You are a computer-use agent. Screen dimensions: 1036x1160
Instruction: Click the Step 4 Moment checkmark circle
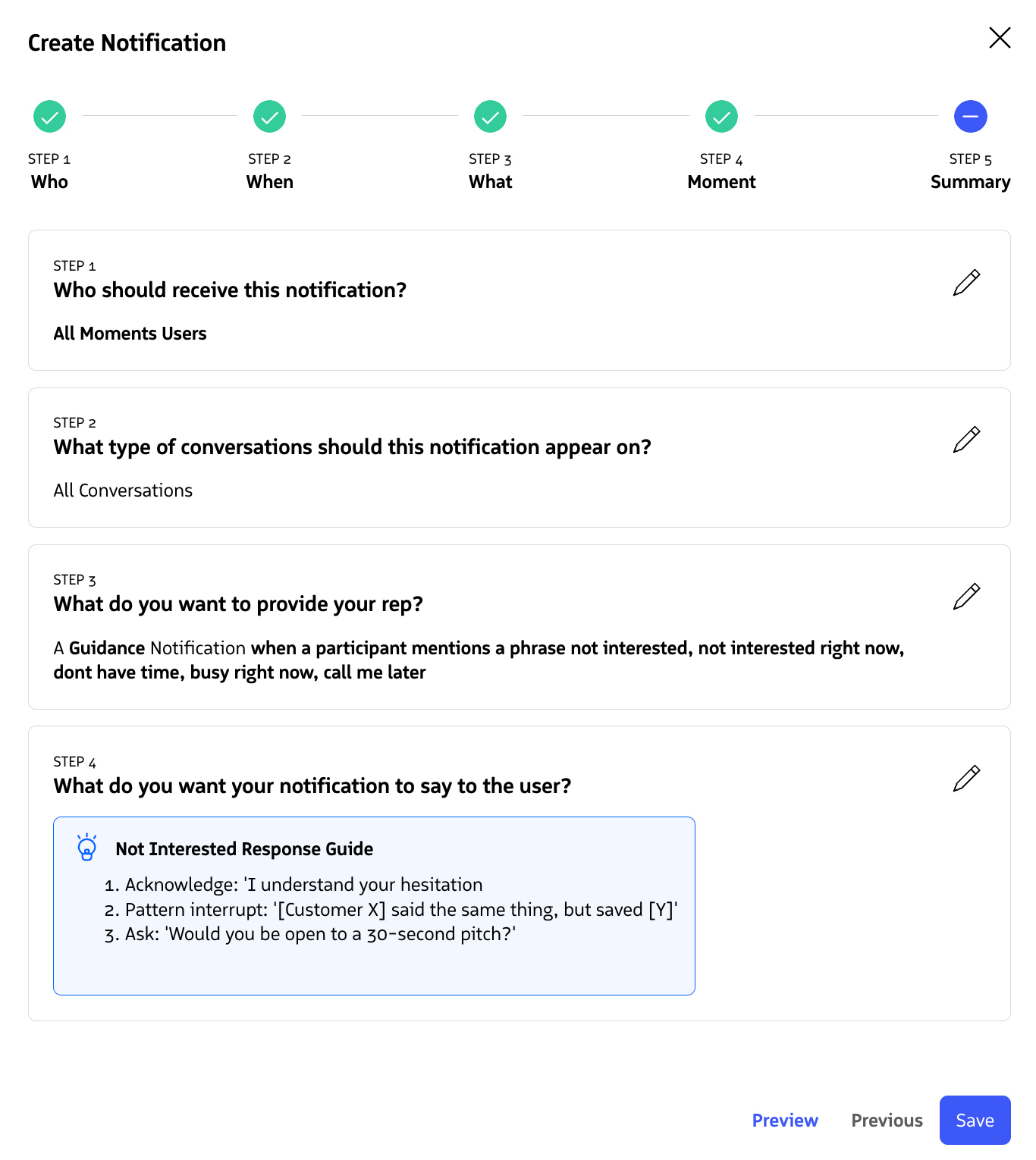coord(721,116)
